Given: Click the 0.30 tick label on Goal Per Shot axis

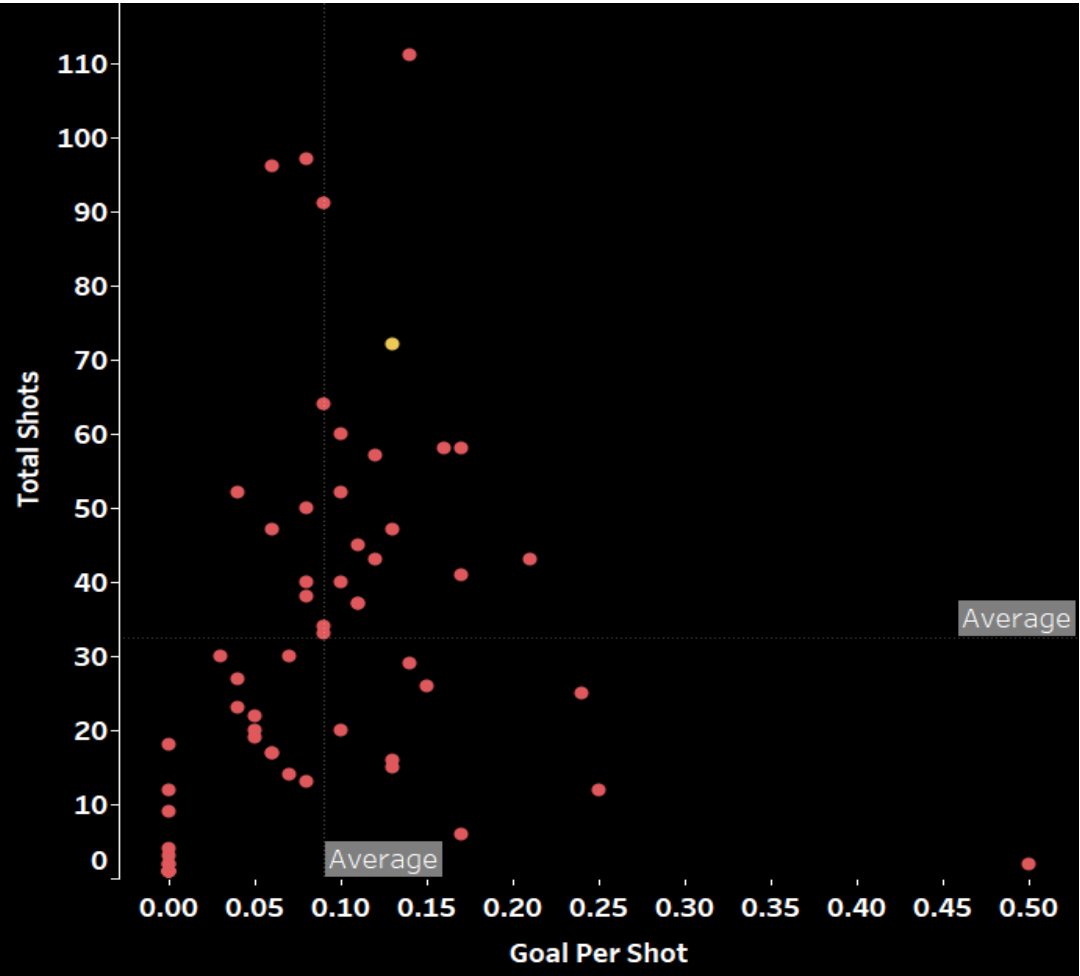Looking at the screenshot, I should [x=684, y=908].
